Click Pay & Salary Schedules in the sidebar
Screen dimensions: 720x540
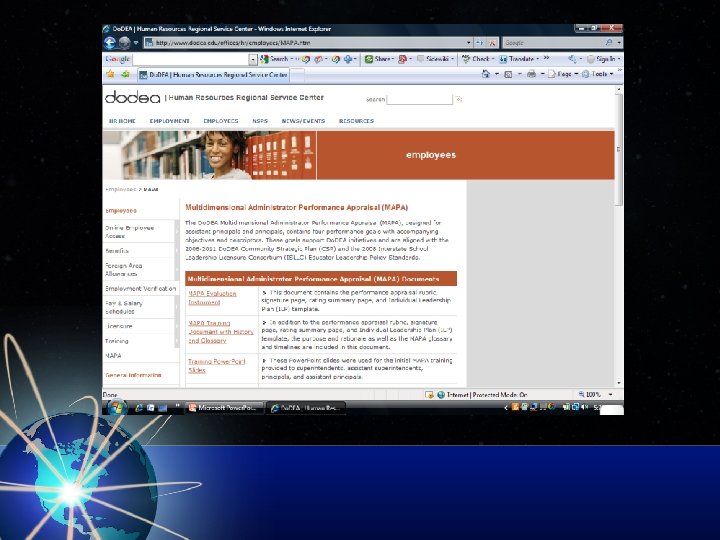tap(124, 307)
